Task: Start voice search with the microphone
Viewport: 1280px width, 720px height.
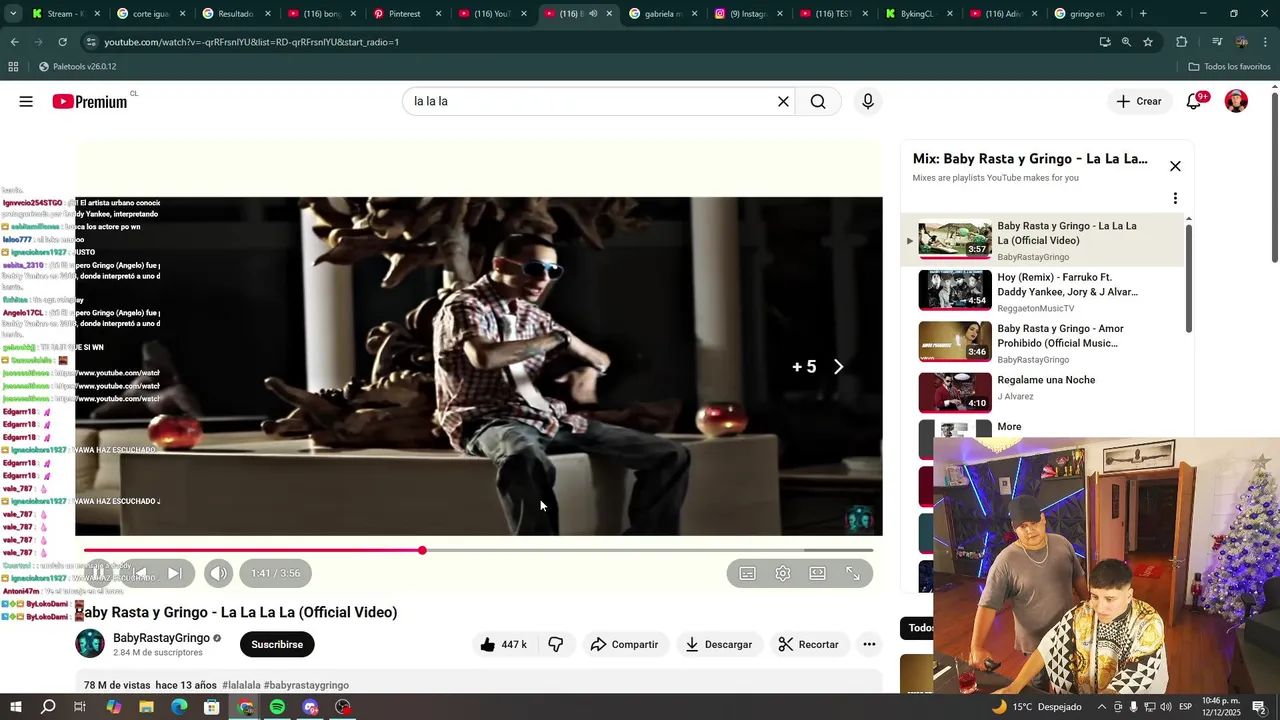Action: coord(868,101)
